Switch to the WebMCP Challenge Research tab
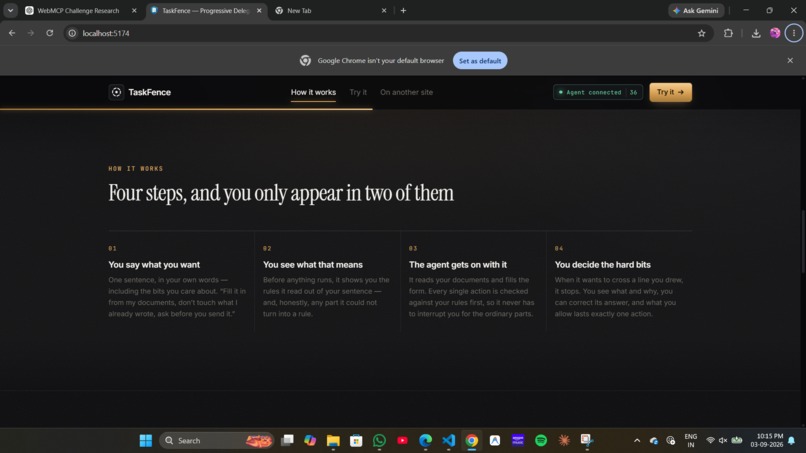The image size is (806, 453). (78, 10)
